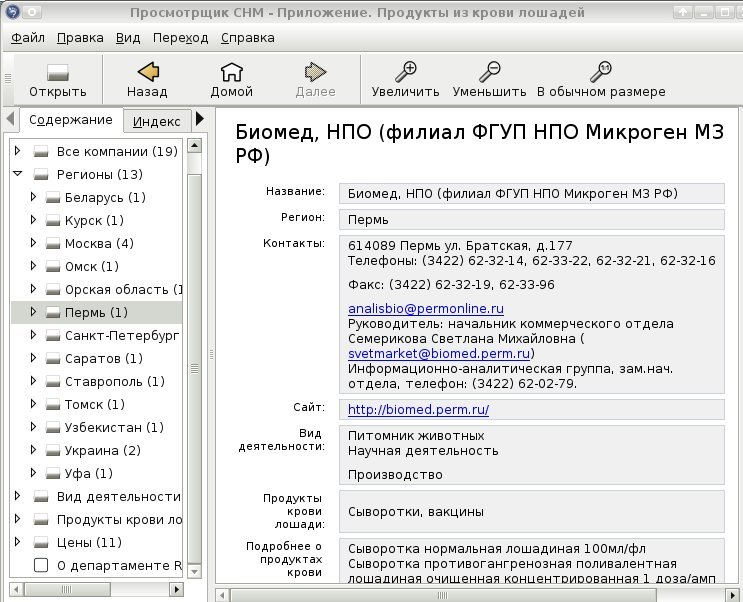Click the book icon beside Беларусь
This screenshot has height=602, width=743.
[53, 198]
